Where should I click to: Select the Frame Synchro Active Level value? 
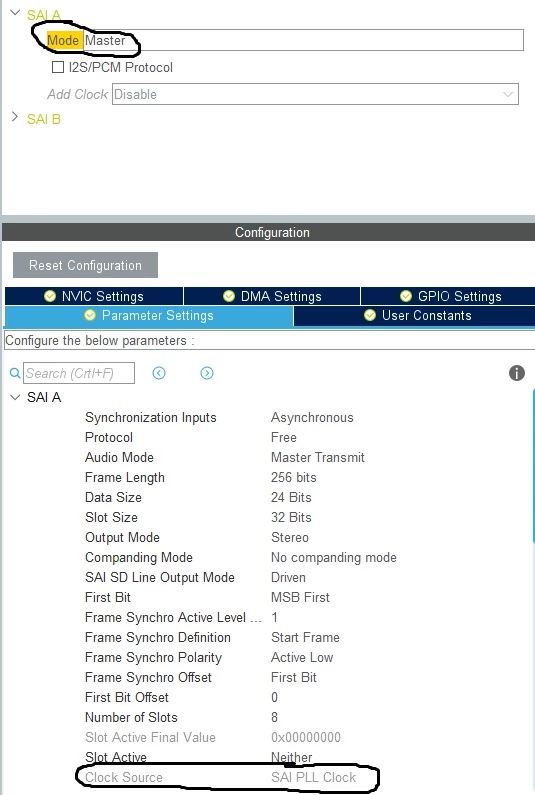pos(274,618)
